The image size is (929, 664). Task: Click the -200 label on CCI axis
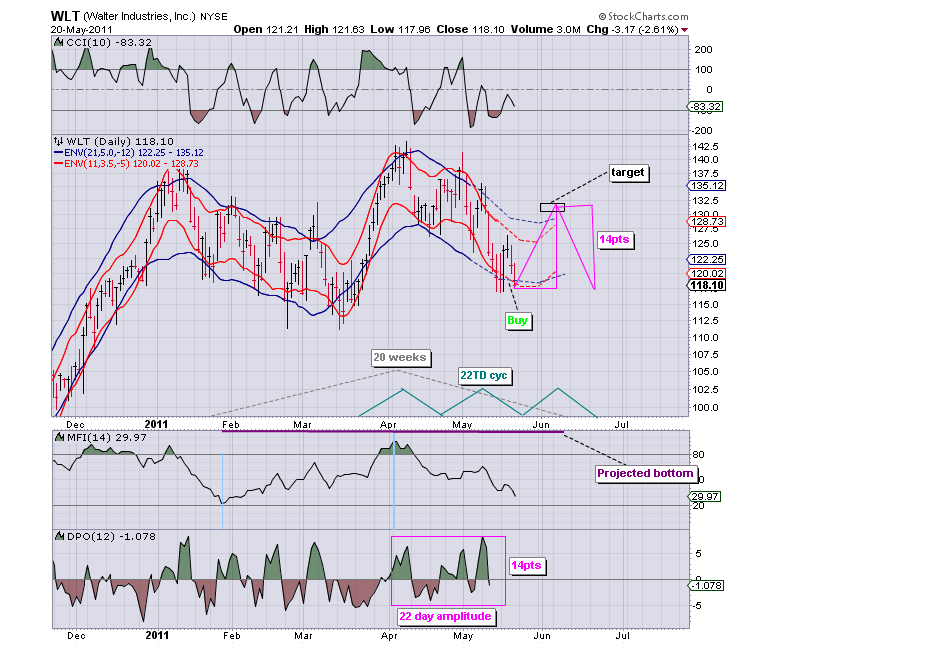(701, 130)
